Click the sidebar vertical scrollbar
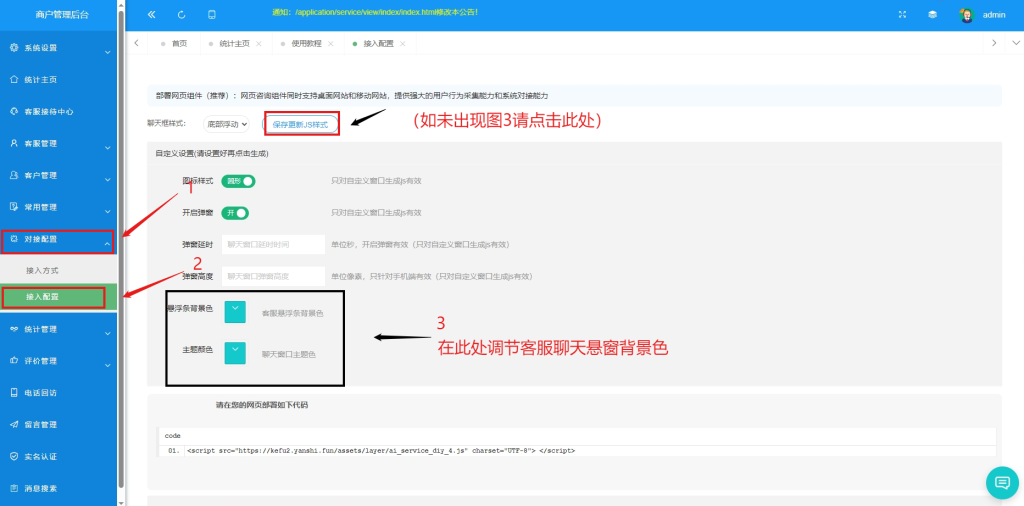Screen dimensions: 1024x506 pos(121,248)
